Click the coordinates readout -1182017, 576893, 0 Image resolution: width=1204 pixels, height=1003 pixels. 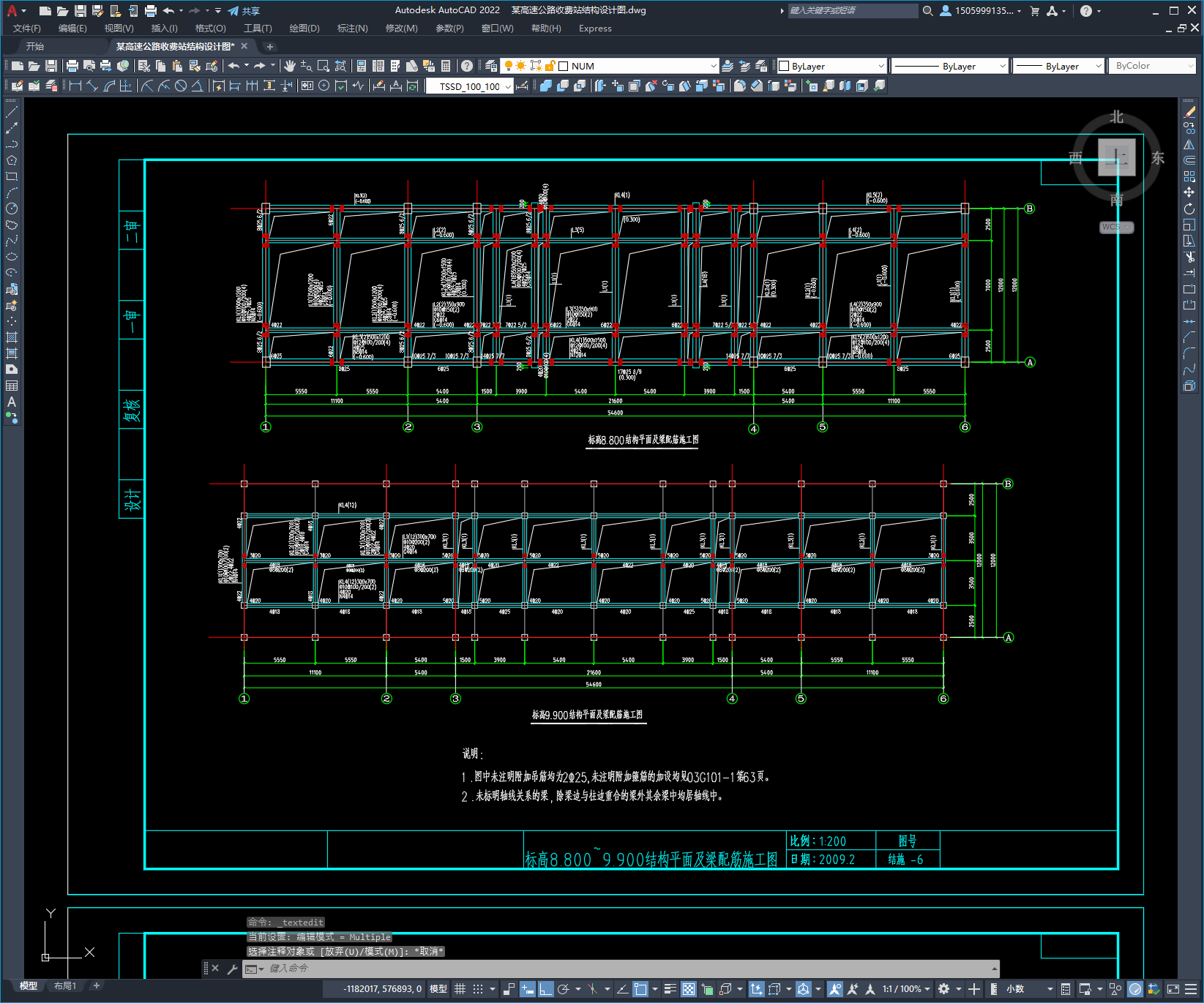(384, 989)
